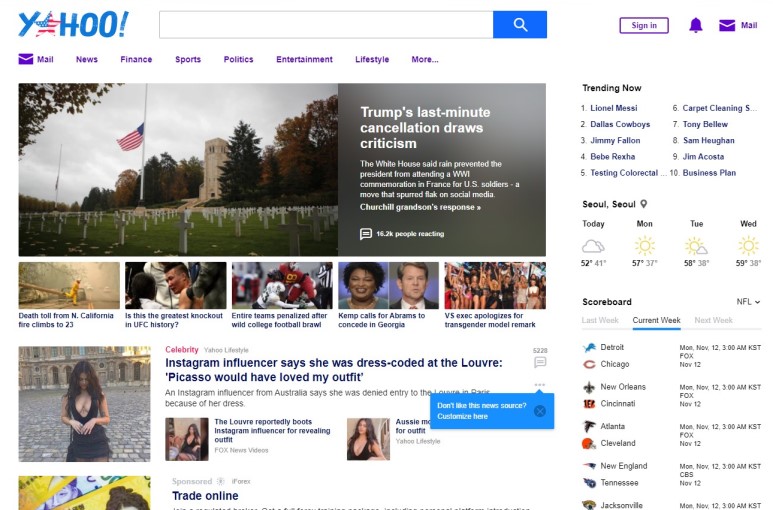
Task: Open trending topic Tony Bellew
Action: tap(705, 124)
